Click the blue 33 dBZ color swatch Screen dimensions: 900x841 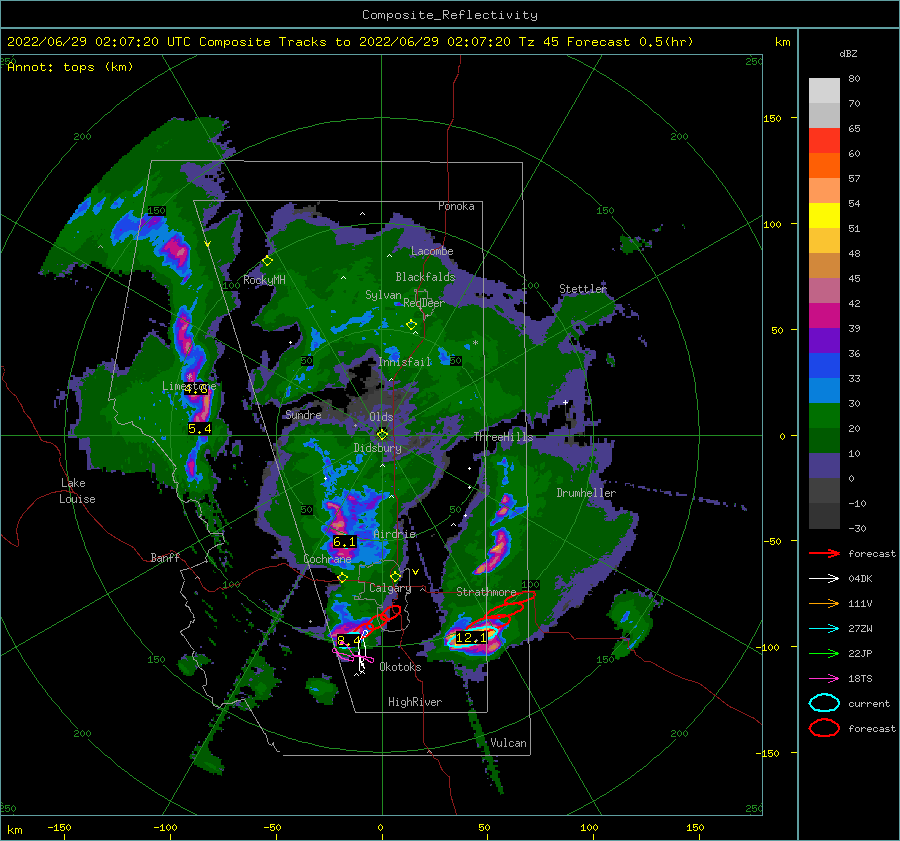pyautogui.click(x=824, y=366)
